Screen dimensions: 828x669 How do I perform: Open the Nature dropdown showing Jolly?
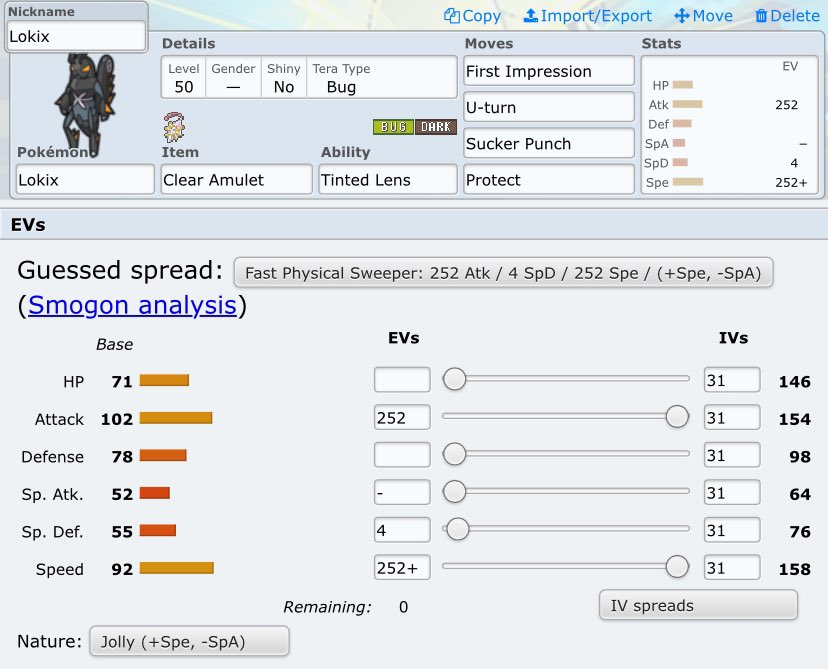pos(189,641)
